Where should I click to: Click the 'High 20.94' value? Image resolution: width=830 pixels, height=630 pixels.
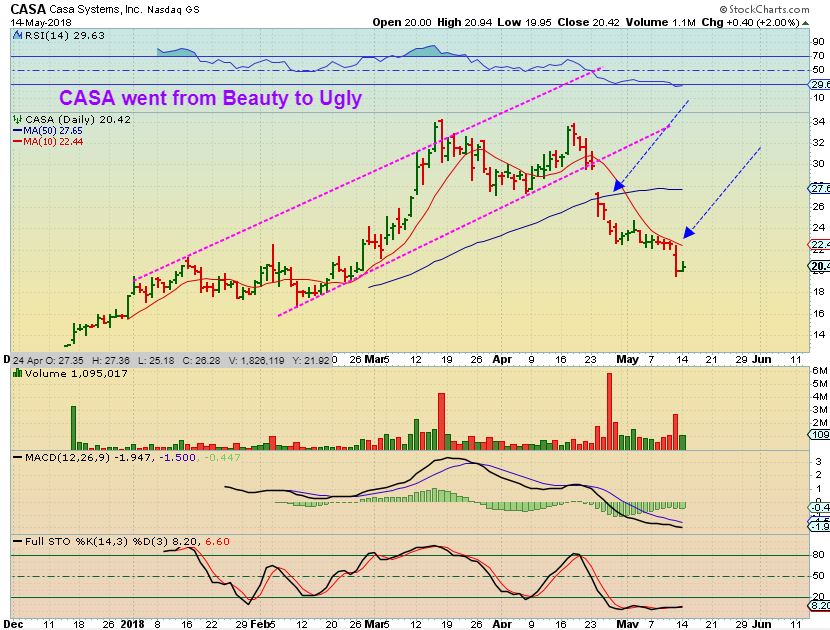point(463,22)
